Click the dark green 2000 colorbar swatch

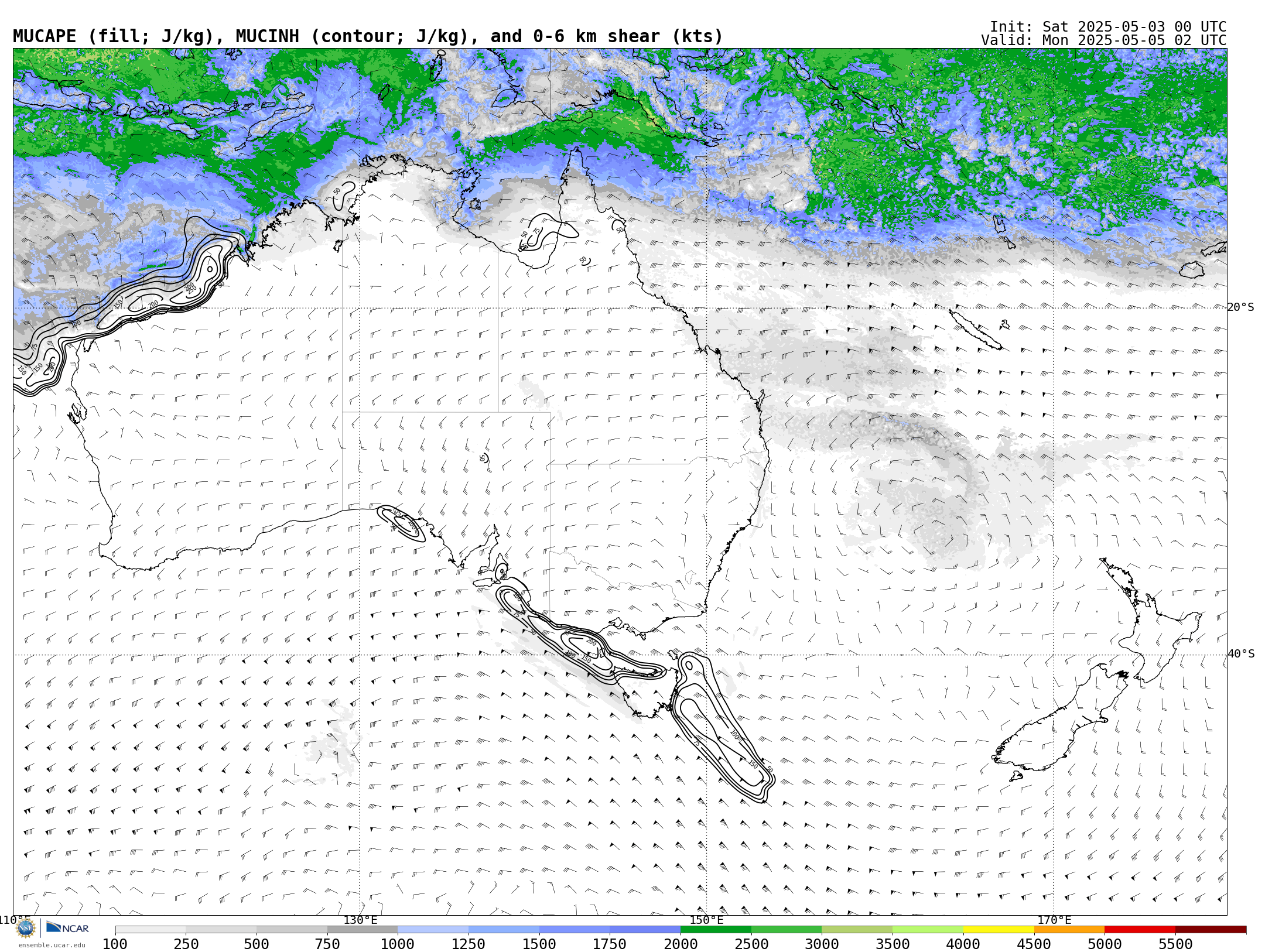tap(716, 930)
